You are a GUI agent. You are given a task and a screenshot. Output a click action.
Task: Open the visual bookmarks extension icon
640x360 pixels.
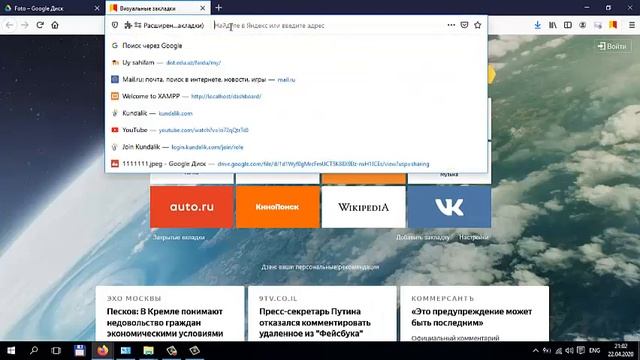coord(613,25)
